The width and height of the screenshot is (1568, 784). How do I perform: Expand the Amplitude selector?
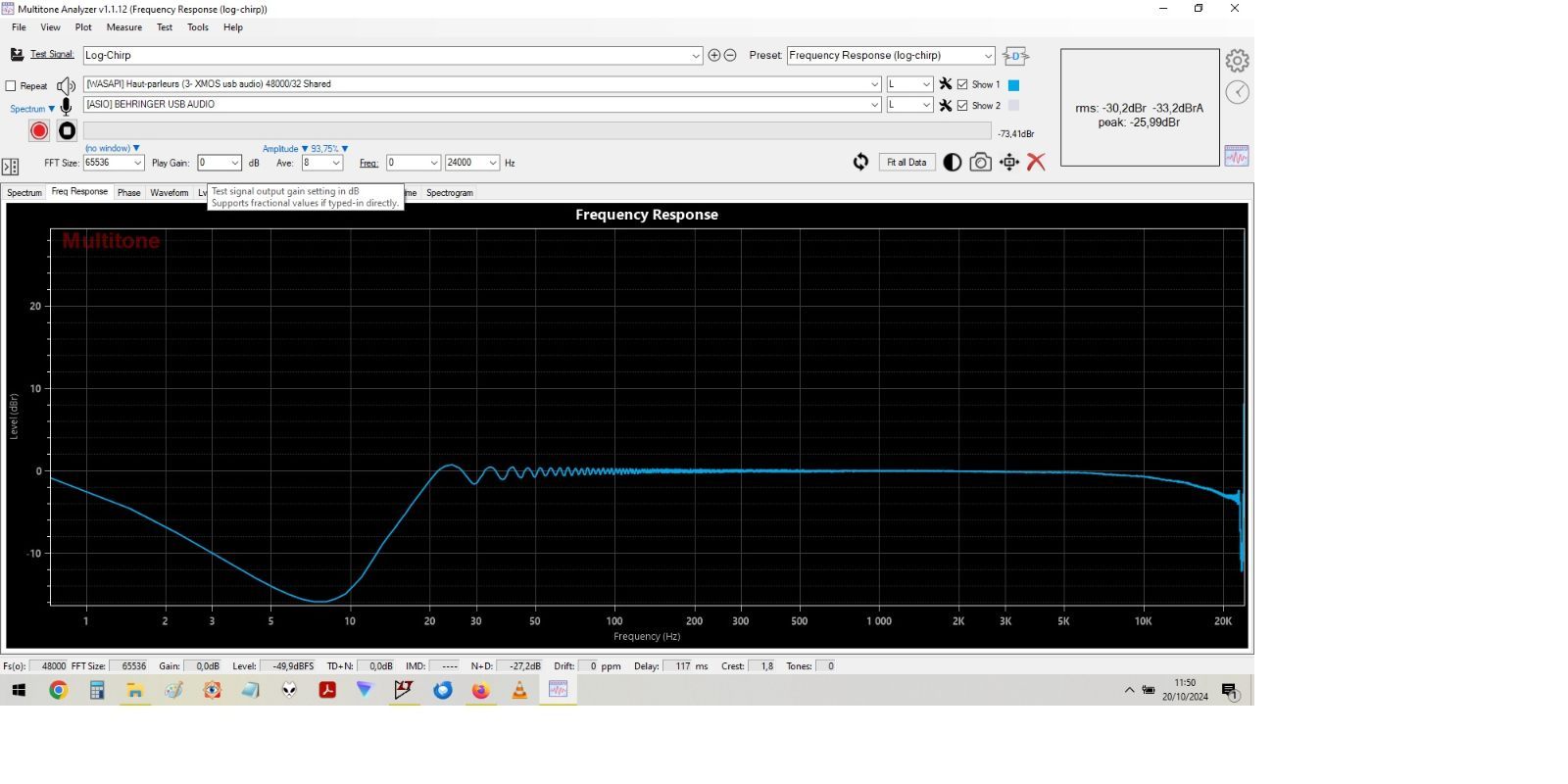[x=285, y=149]
